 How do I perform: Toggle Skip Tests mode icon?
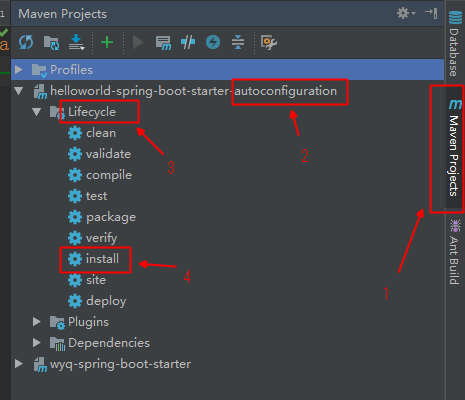click(213, 42)
